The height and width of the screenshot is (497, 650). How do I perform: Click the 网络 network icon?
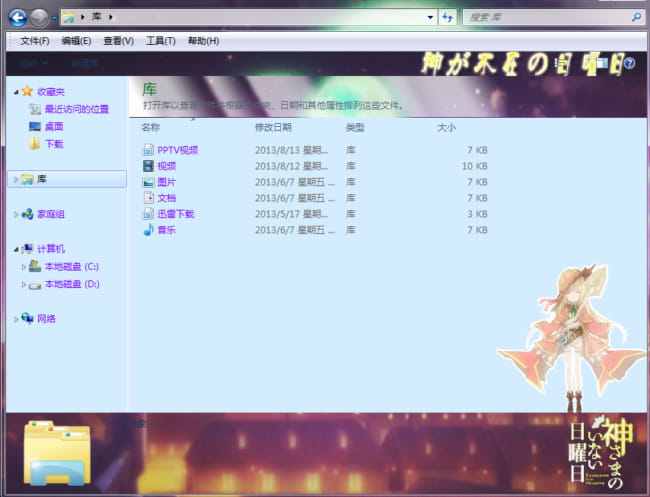click(27, 318)
